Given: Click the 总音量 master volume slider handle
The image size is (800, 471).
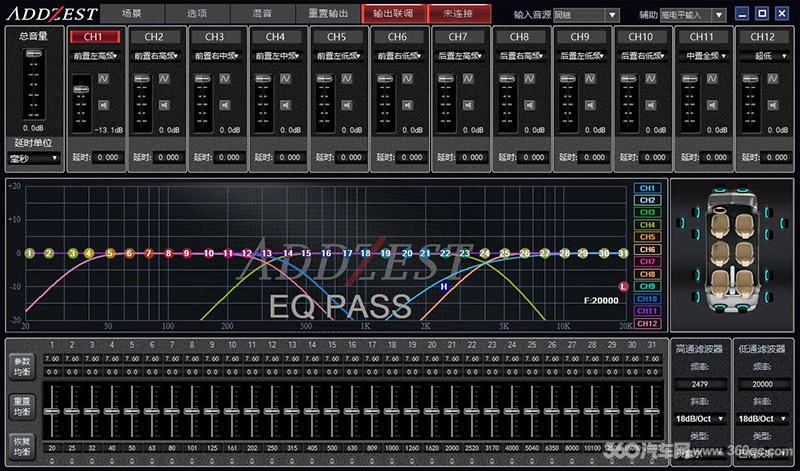Looking at the screenshot, I should pyautogui.click(x=33, y=54).
